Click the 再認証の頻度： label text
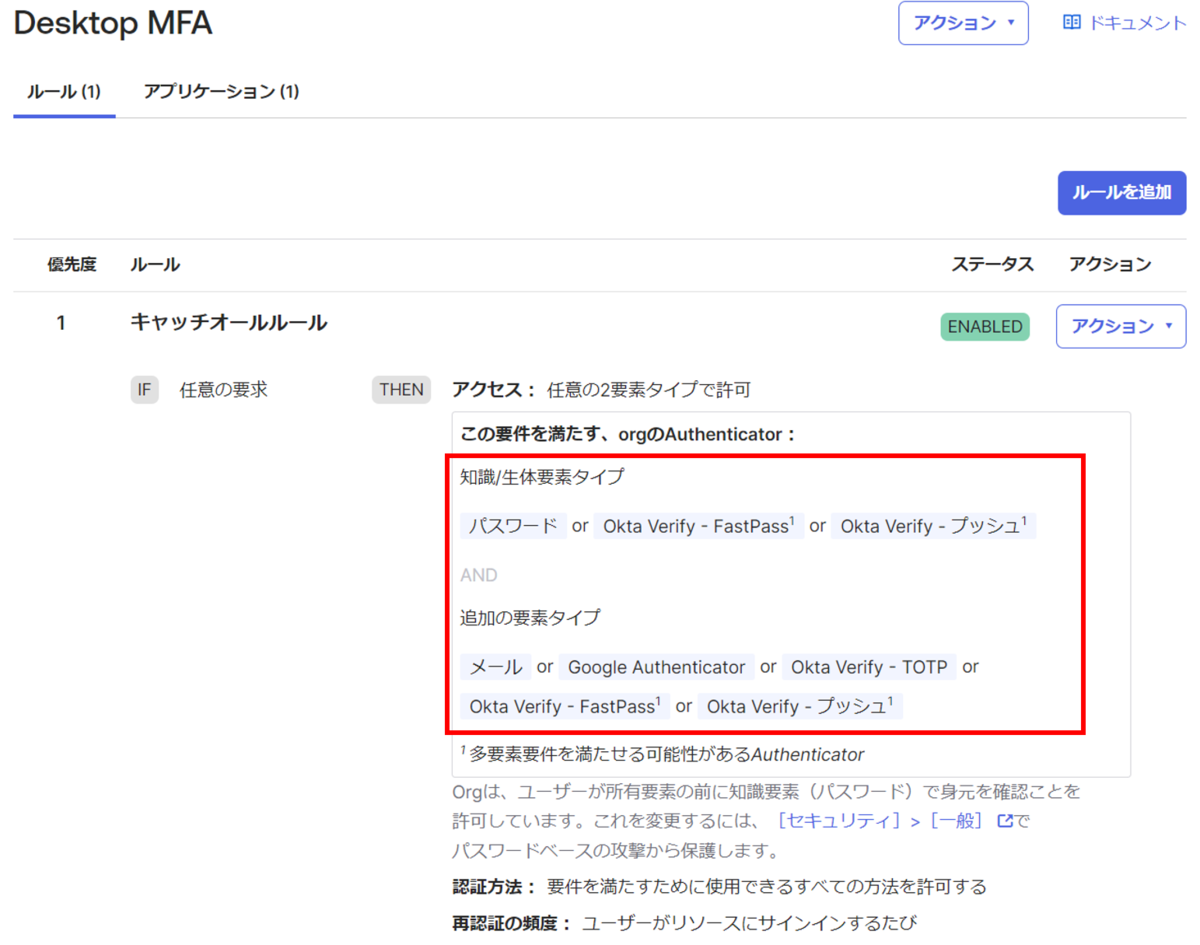 (512, 922)
